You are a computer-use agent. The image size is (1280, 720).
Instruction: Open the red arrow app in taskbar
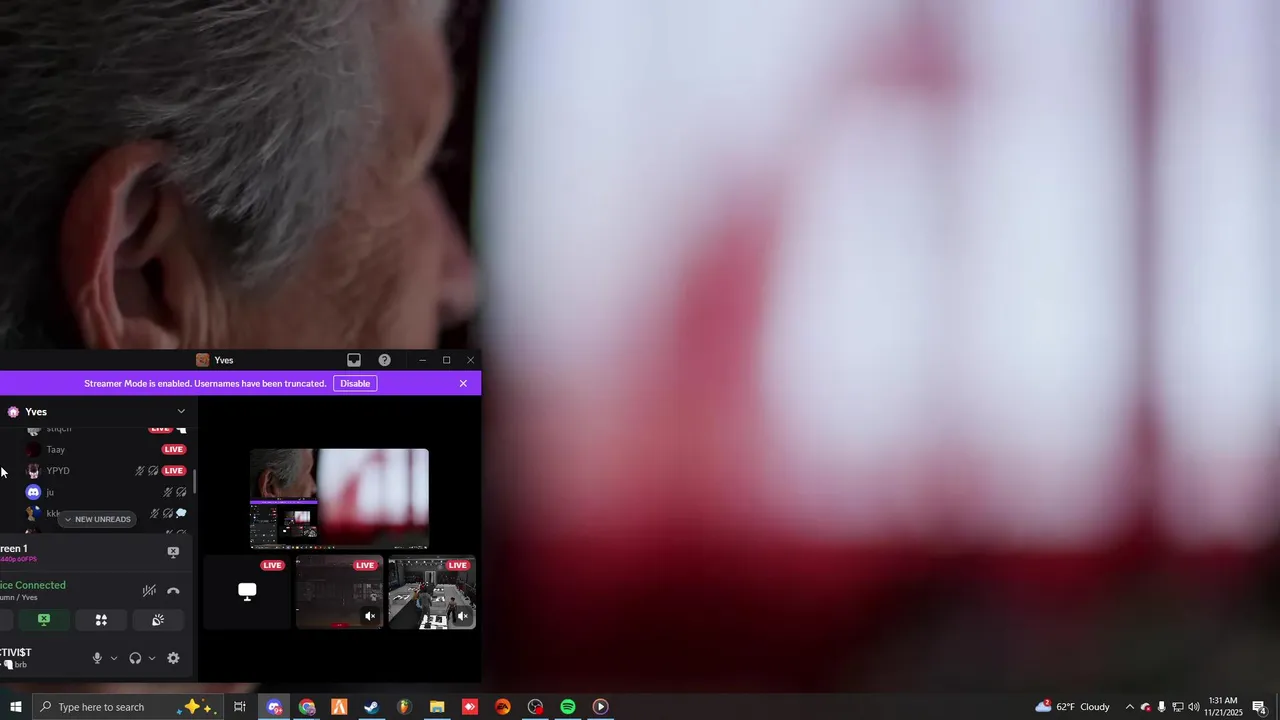click(x=470, y=707)
